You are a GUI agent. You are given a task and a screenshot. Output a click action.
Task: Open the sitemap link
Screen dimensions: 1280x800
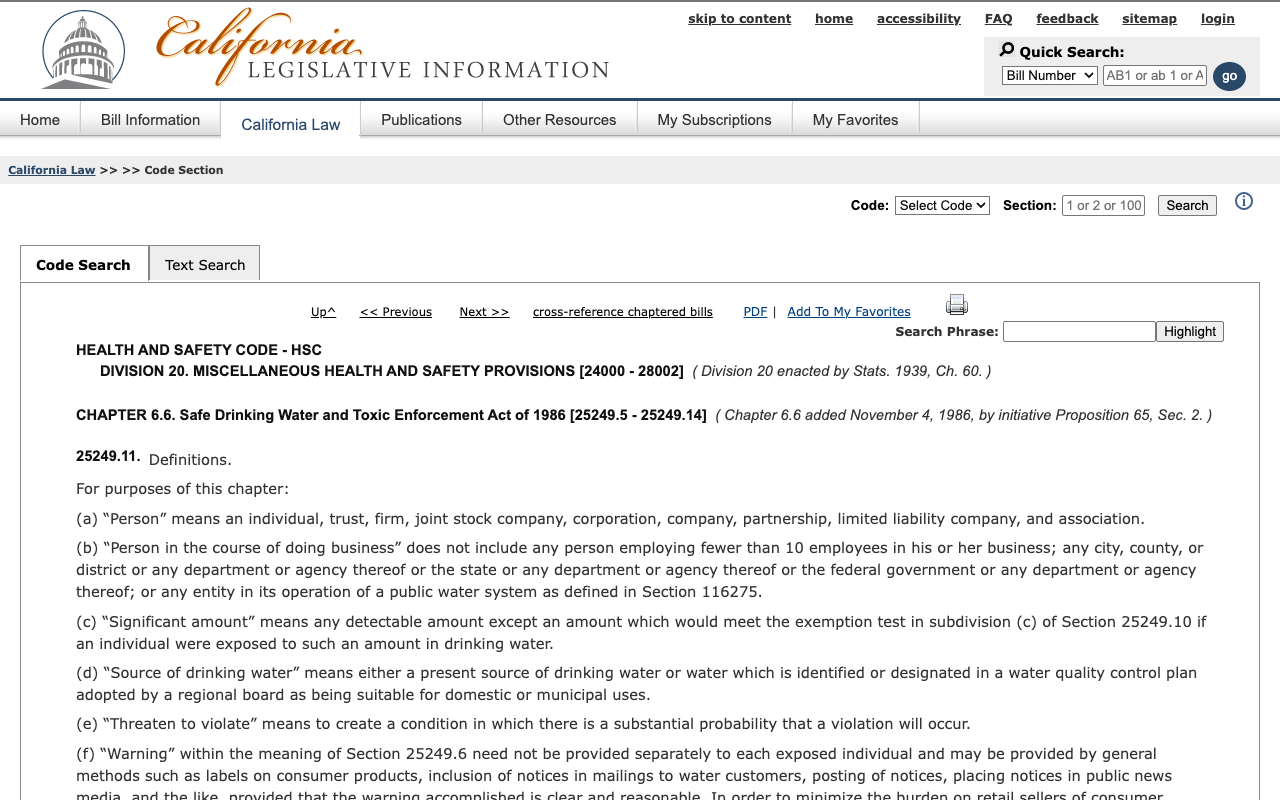[x=1150, y=19]
